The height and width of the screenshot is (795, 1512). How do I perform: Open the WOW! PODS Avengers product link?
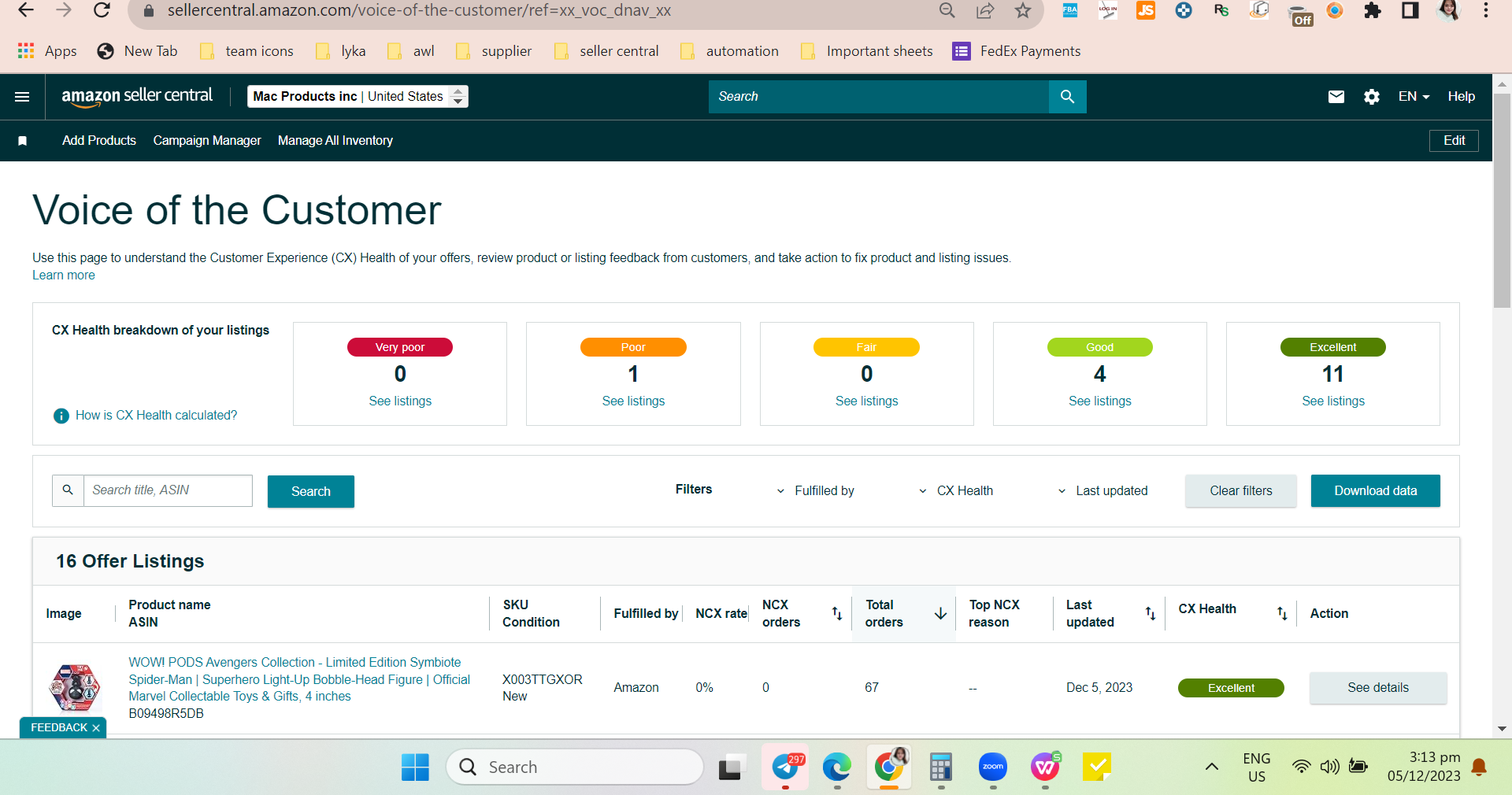[299, 679]
